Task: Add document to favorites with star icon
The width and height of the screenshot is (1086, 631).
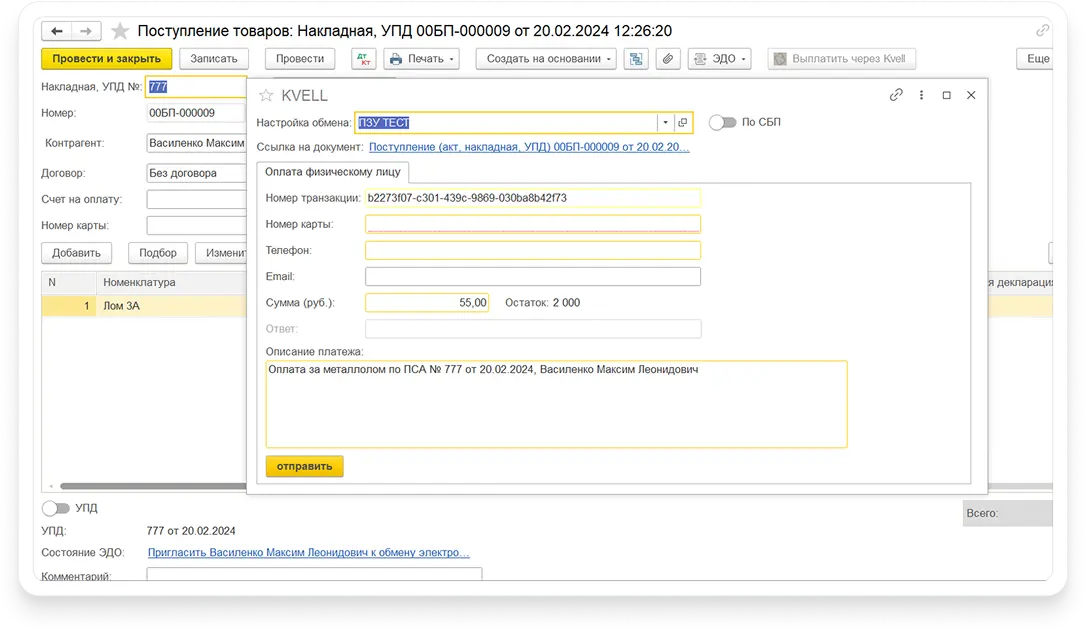Action: 119,31
